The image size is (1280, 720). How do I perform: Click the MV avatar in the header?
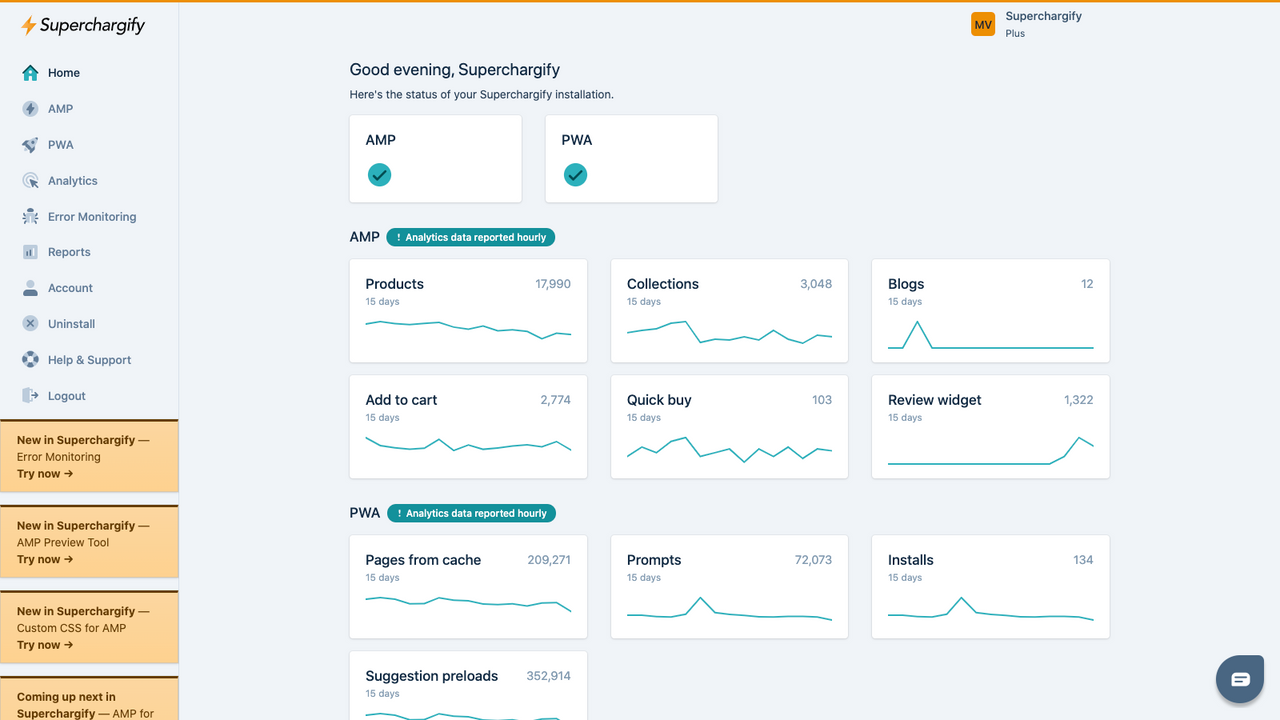(x=983, y=22)
